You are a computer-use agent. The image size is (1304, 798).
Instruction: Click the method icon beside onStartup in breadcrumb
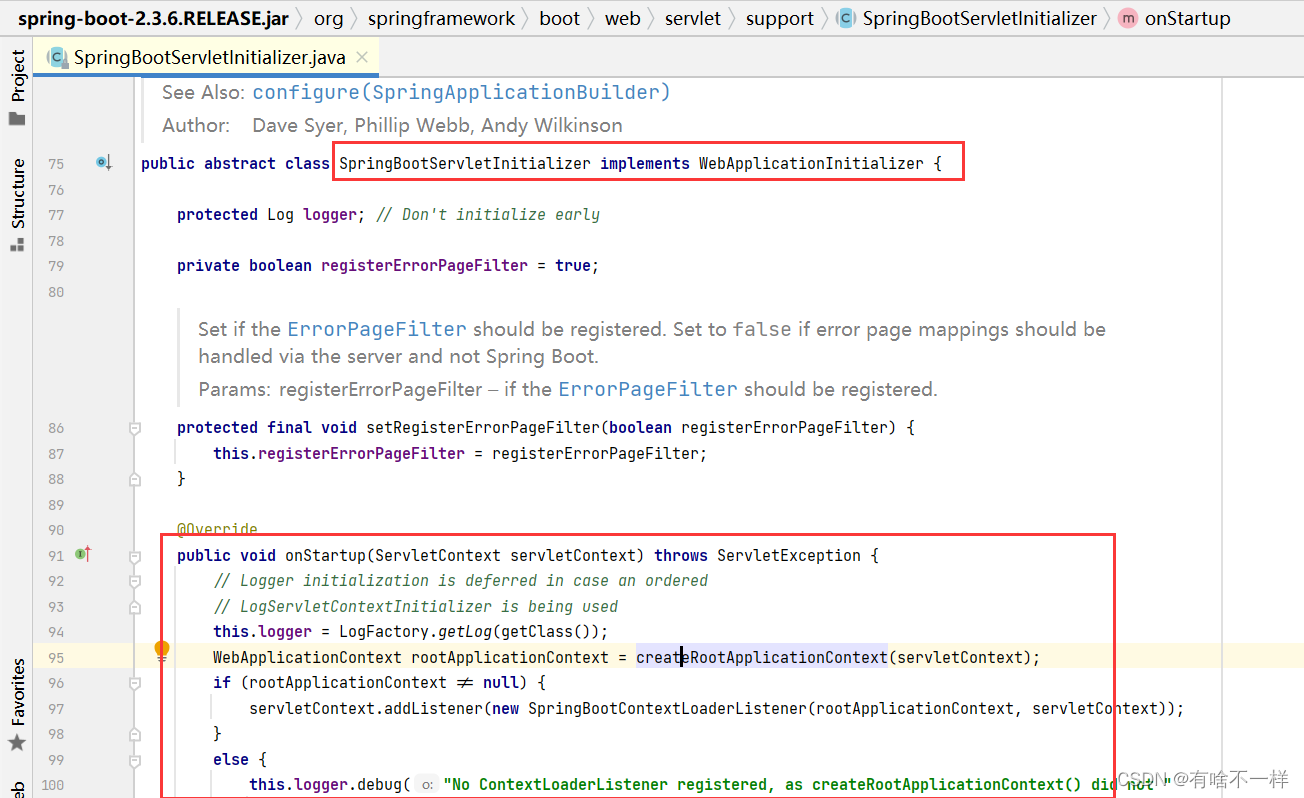point(1127,17)
